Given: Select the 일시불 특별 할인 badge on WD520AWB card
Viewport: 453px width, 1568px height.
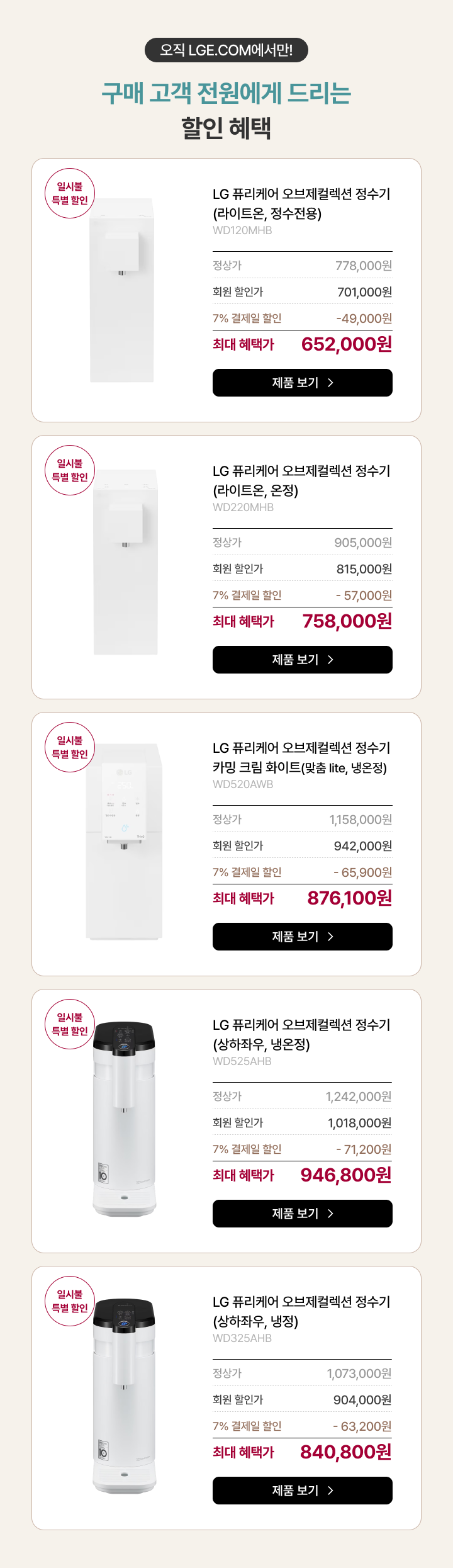Looking at the screenshot, I should point(70,747).
